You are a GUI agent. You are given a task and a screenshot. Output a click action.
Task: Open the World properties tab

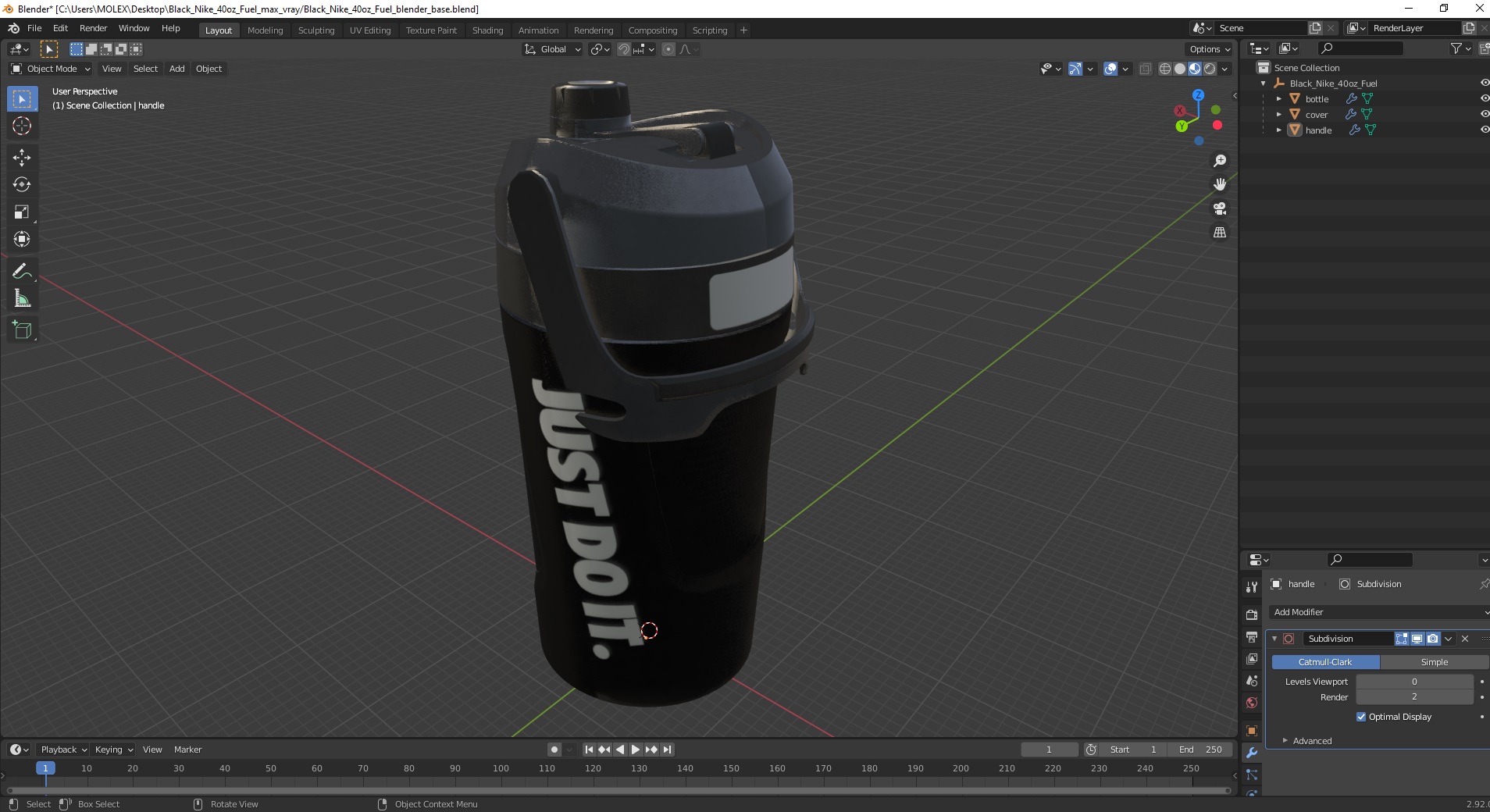(x=1252, y=703)
